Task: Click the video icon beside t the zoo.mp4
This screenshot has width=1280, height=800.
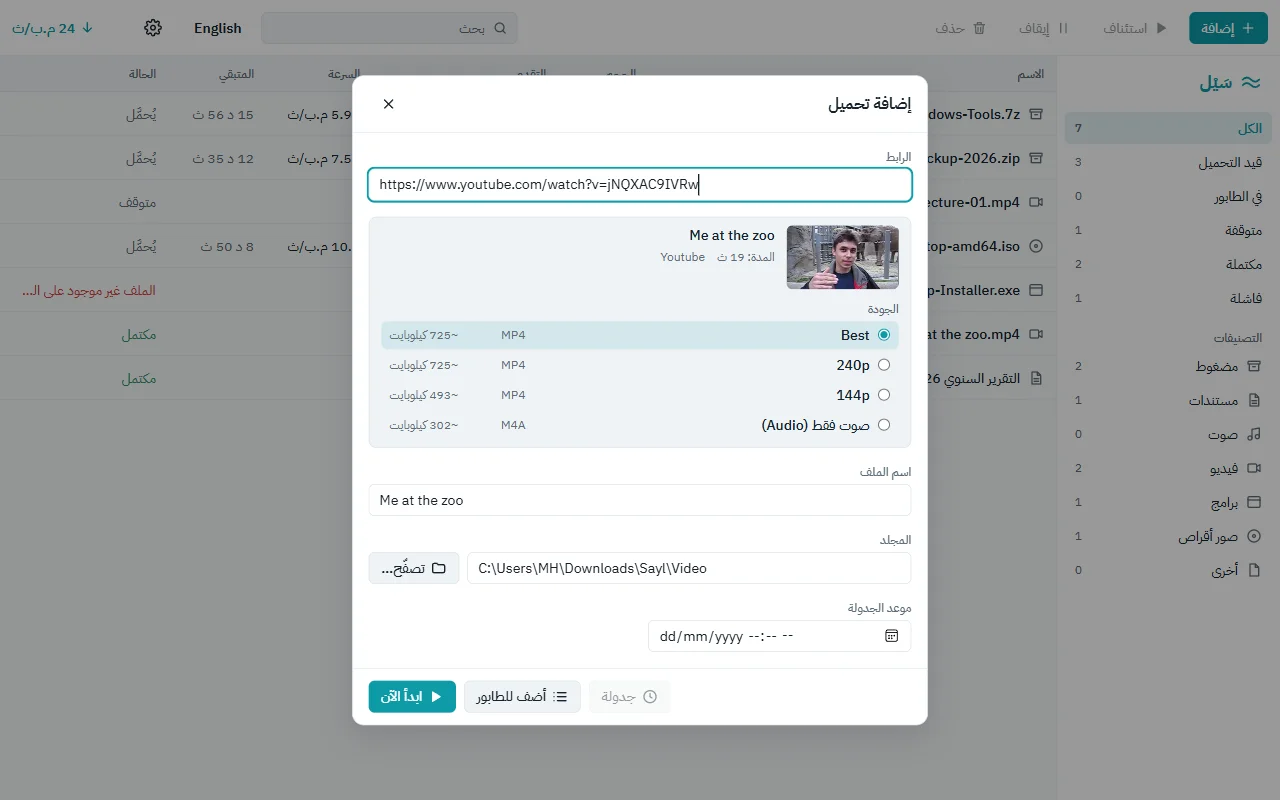Action: point(1036,334)
